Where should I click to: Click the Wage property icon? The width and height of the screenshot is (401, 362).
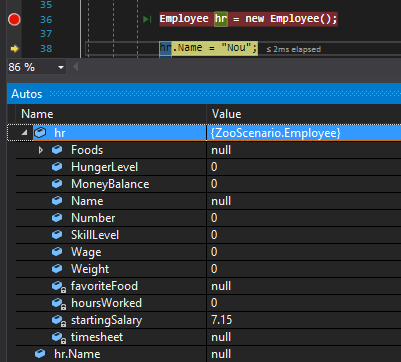pyautogui.click(x=57, y=252)
